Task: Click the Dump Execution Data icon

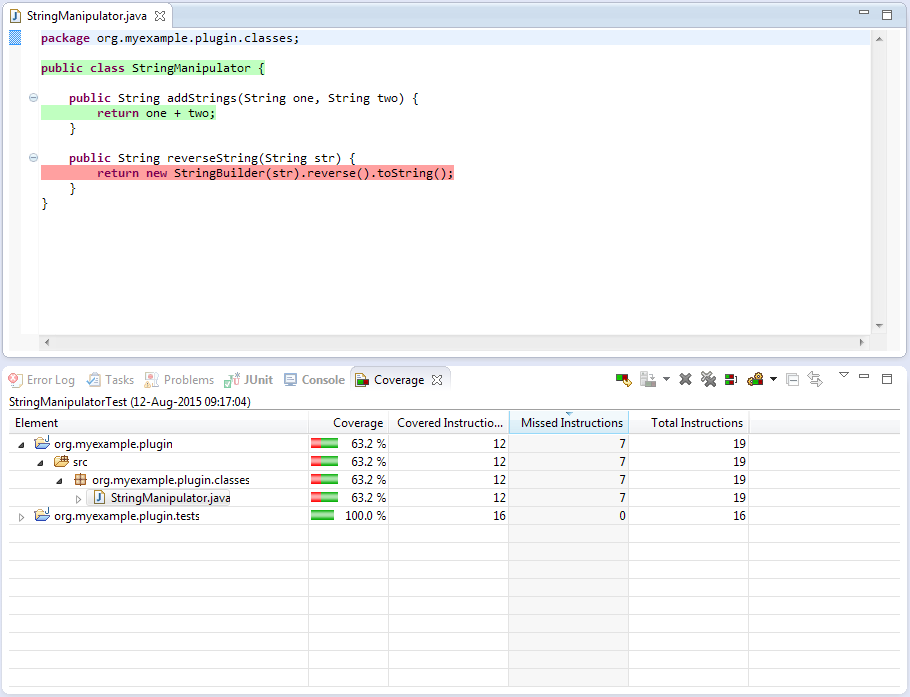Action: click(x=648, y=380)
